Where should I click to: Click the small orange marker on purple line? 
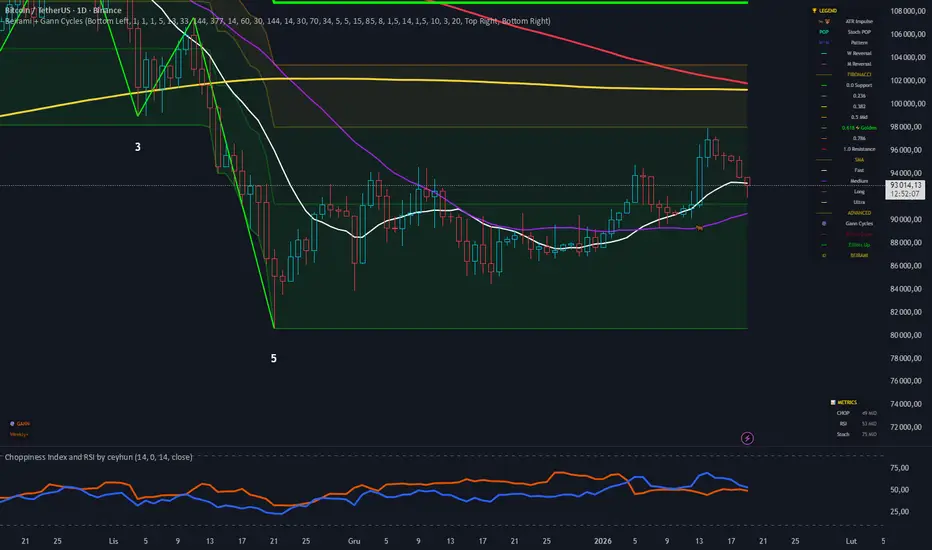click(x=700, y=228)
